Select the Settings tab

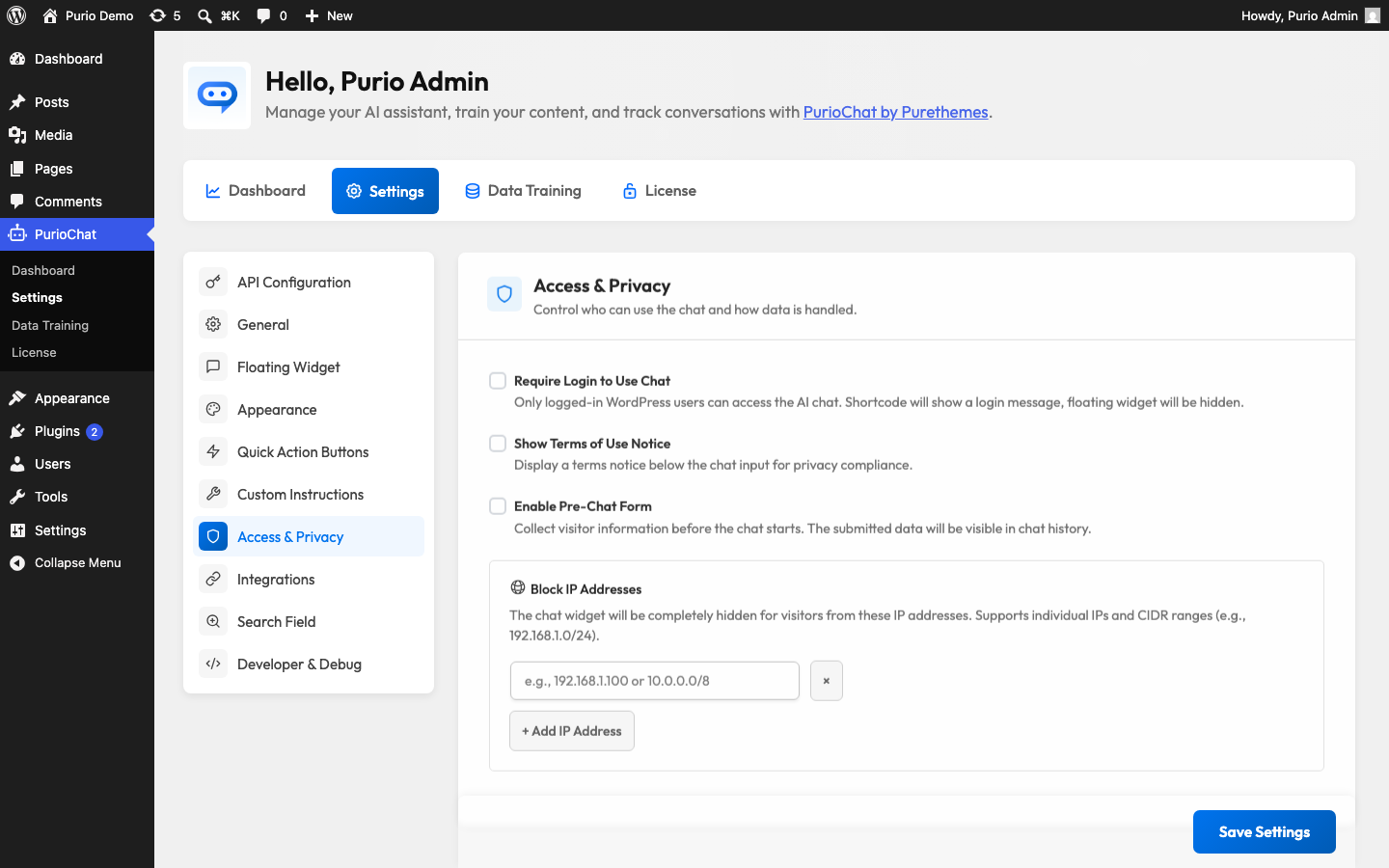click(x=385, y=191)
